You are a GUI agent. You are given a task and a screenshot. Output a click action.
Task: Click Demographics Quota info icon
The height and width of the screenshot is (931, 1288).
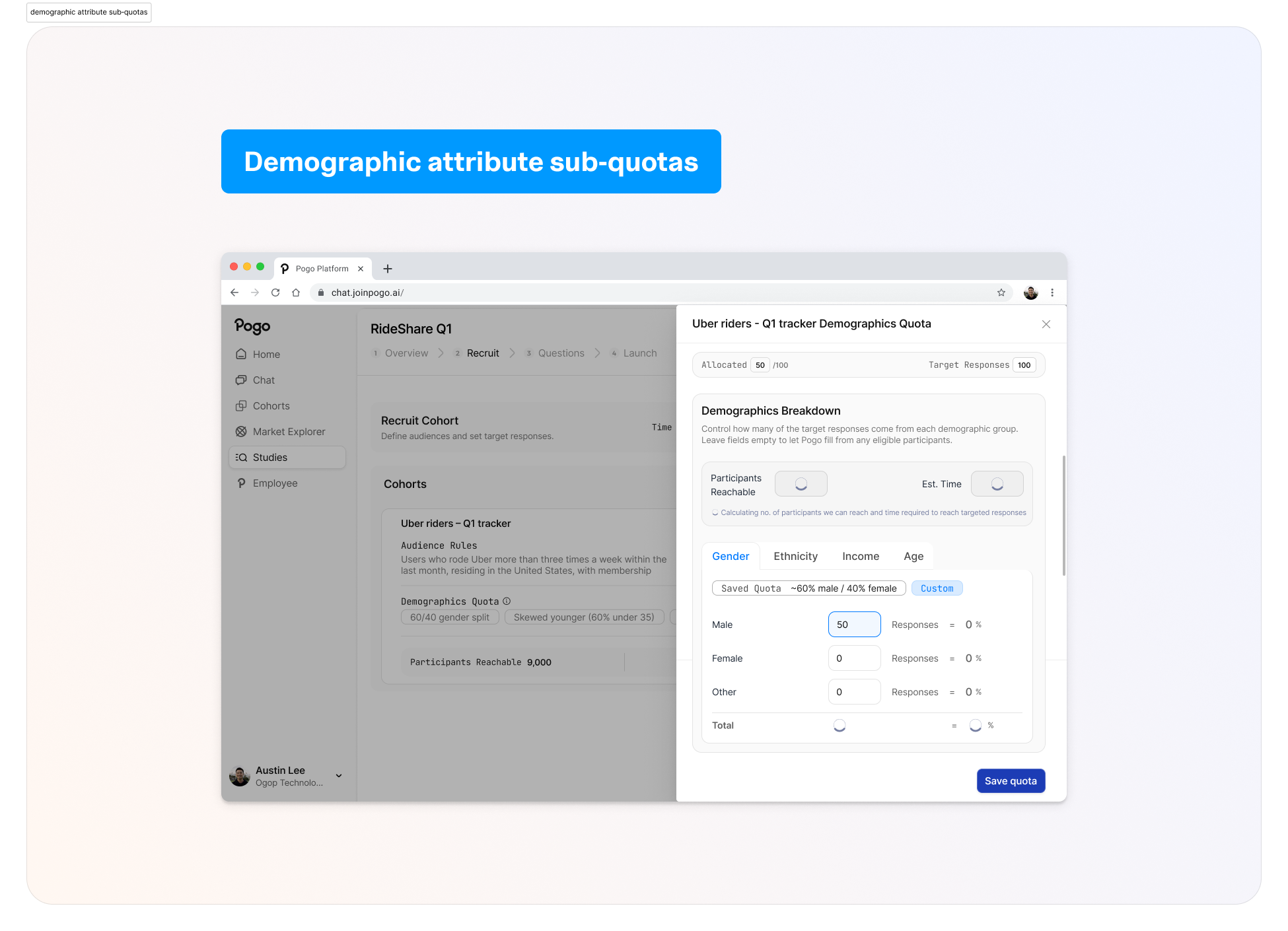pos(507,602)
